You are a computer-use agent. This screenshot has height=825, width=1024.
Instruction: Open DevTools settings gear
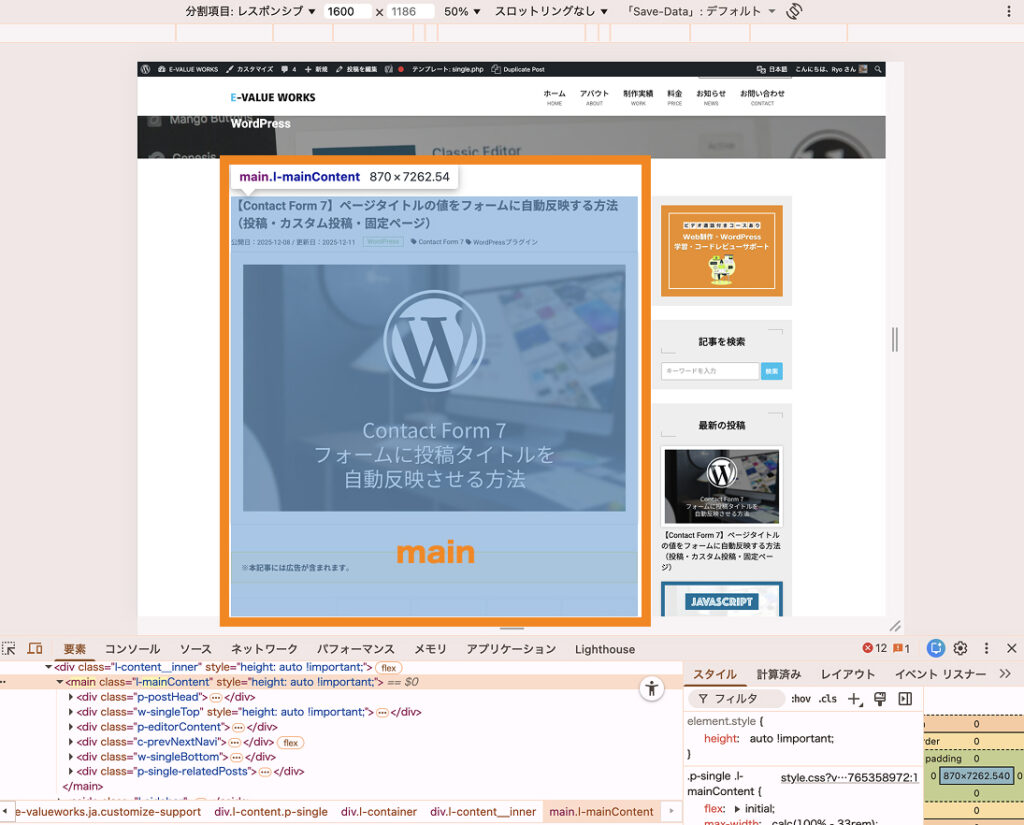(961, 648)
